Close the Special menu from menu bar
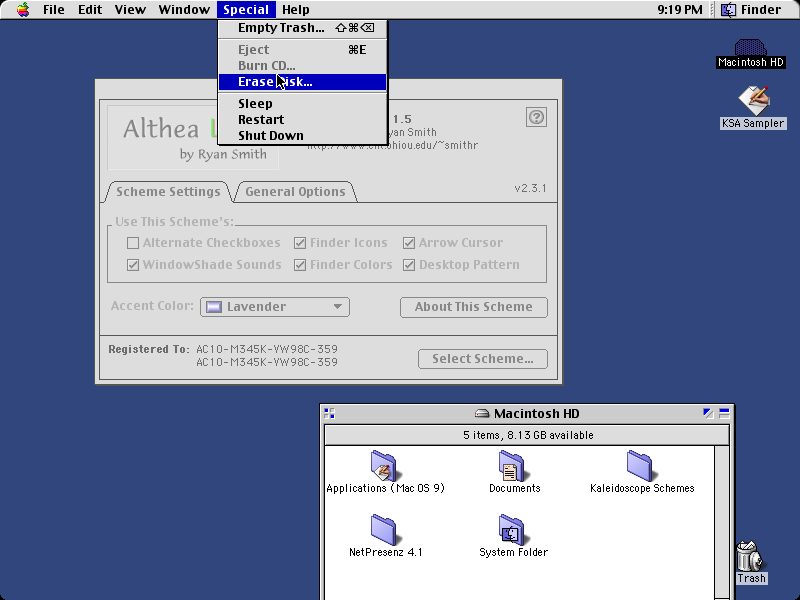 [246, 10]
